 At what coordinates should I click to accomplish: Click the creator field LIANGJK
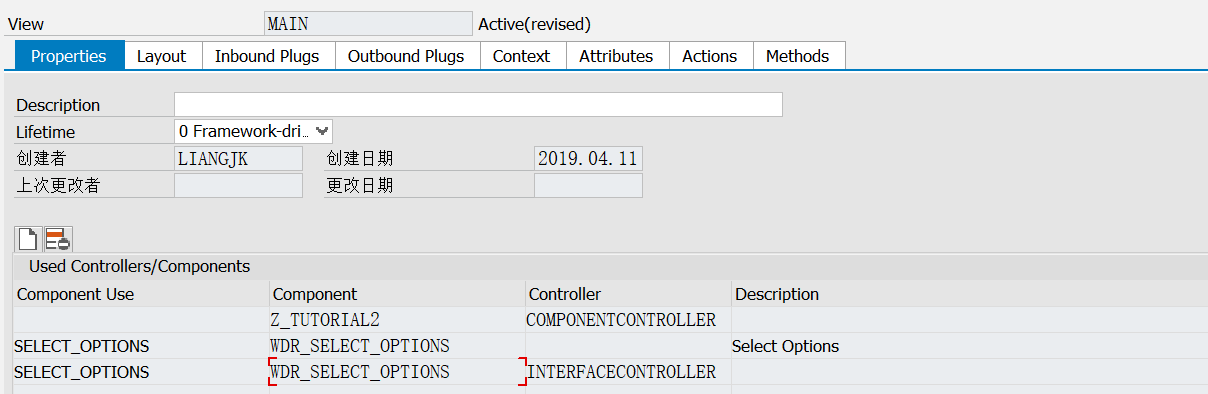238,158
